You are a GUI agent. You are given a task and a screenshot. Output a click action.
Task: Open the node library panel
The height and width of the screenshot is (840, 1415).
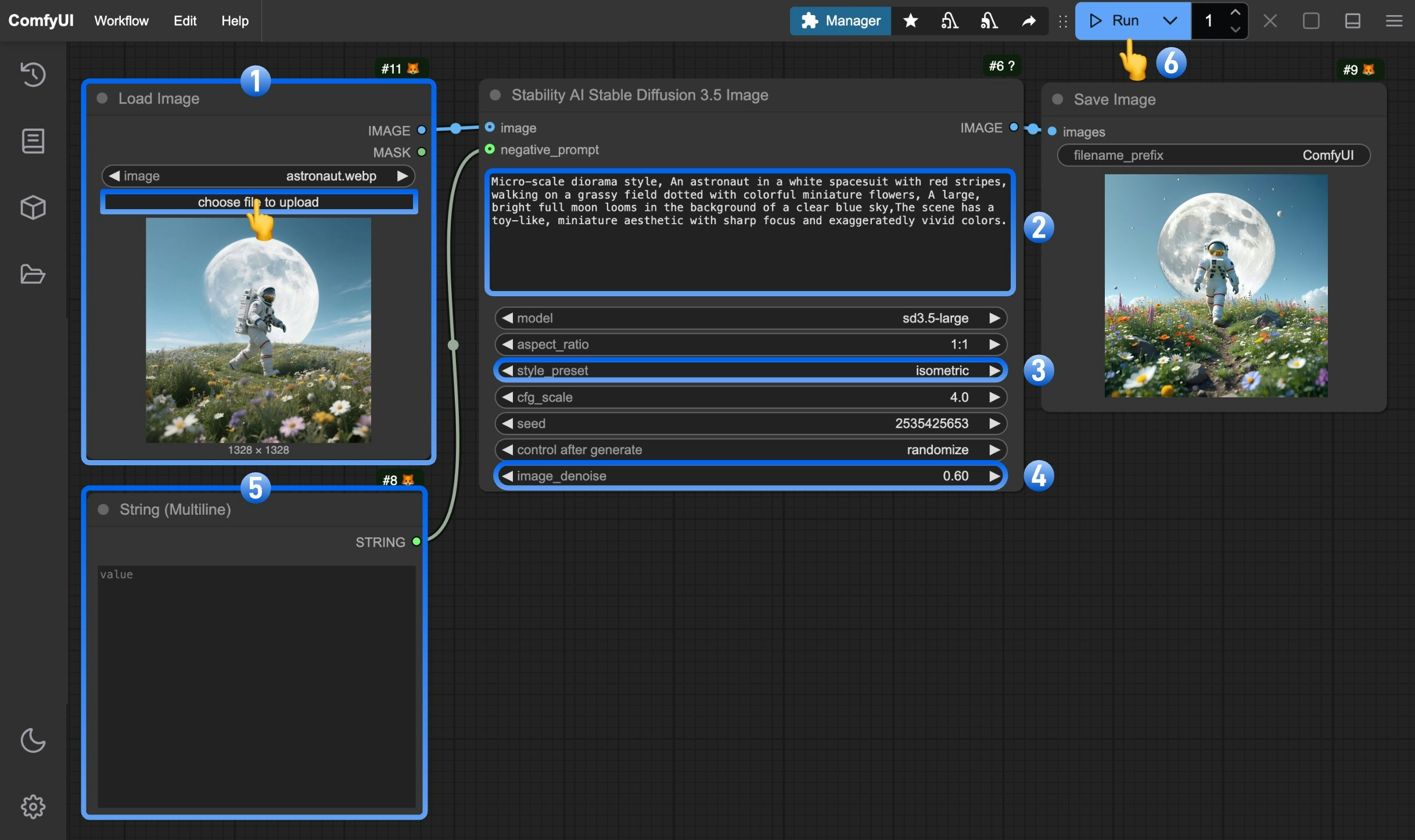pyautogui.click(x=33, y=141)
